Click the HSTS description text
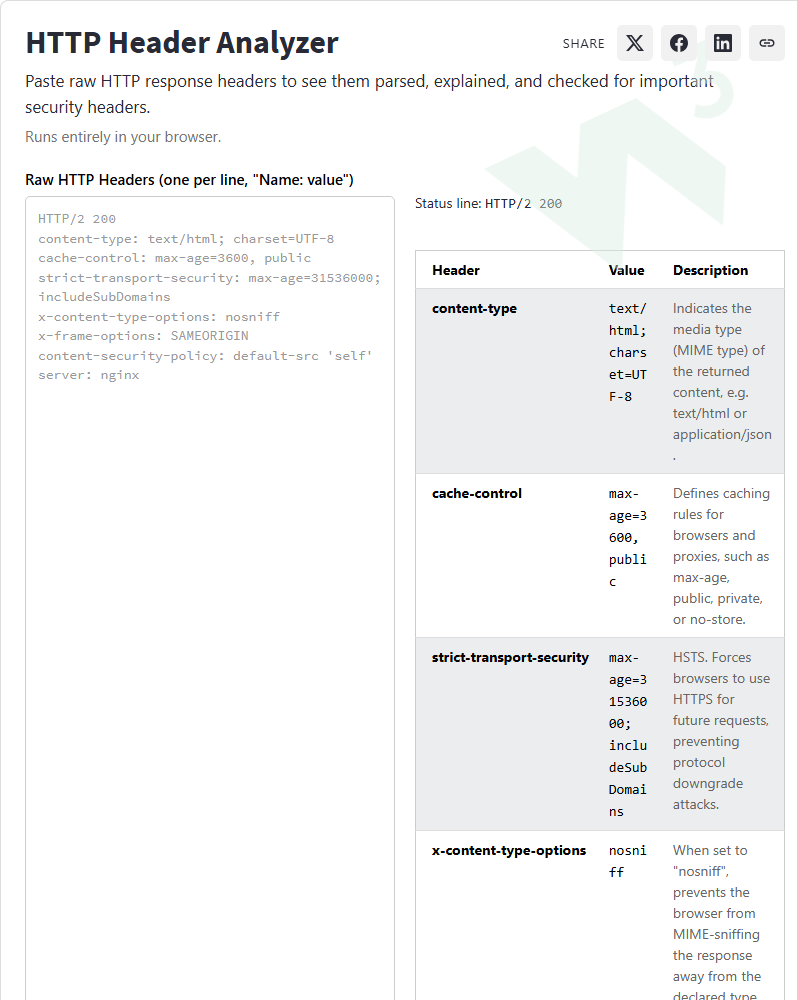Image resolution: width=797 pixels, height=1000 pixels. (x=722, y=731)
